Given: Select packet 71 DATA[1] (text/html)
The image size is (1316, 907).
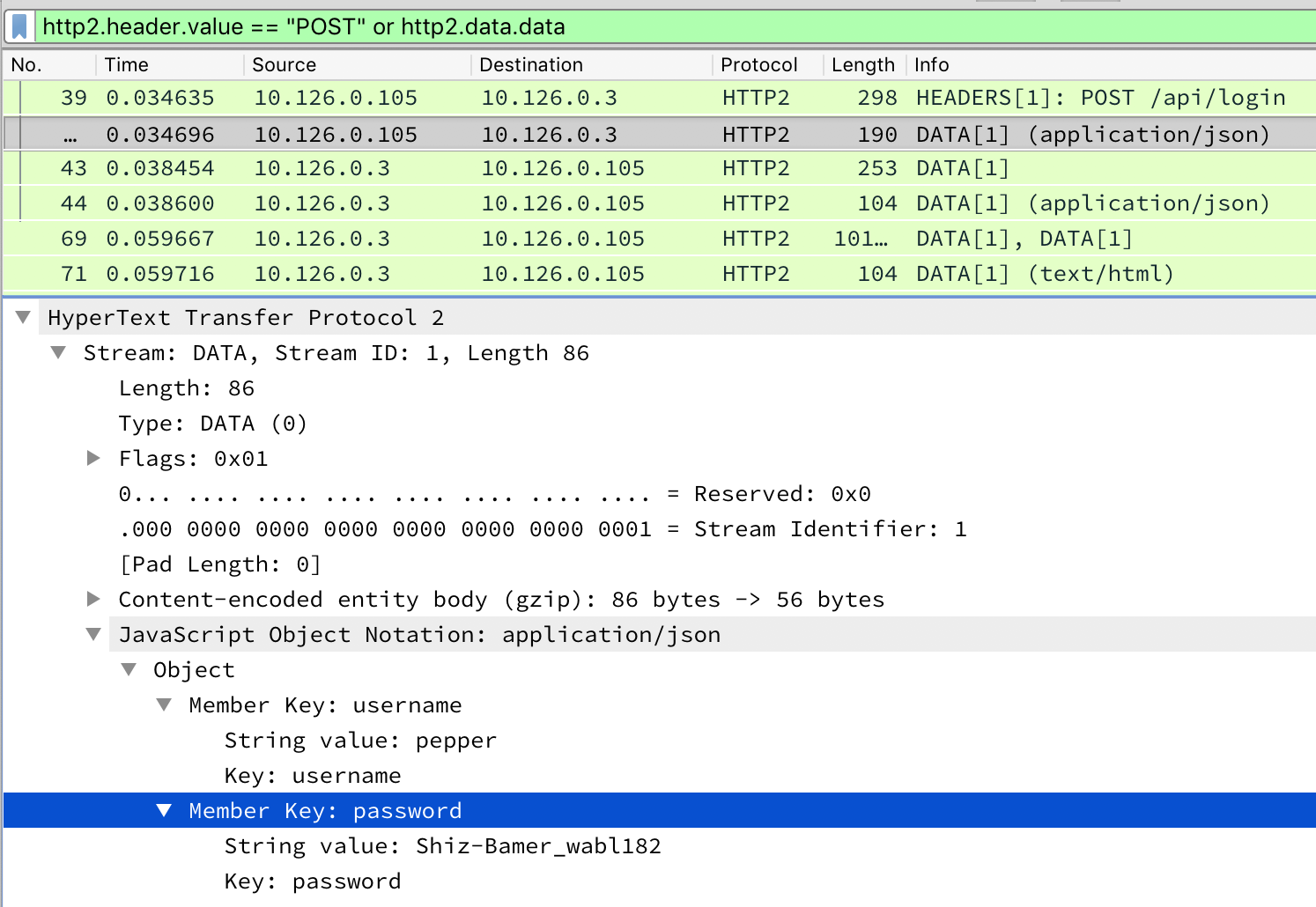Looking at the screenshot, I should pyautogui.click(x=659, y=274).
